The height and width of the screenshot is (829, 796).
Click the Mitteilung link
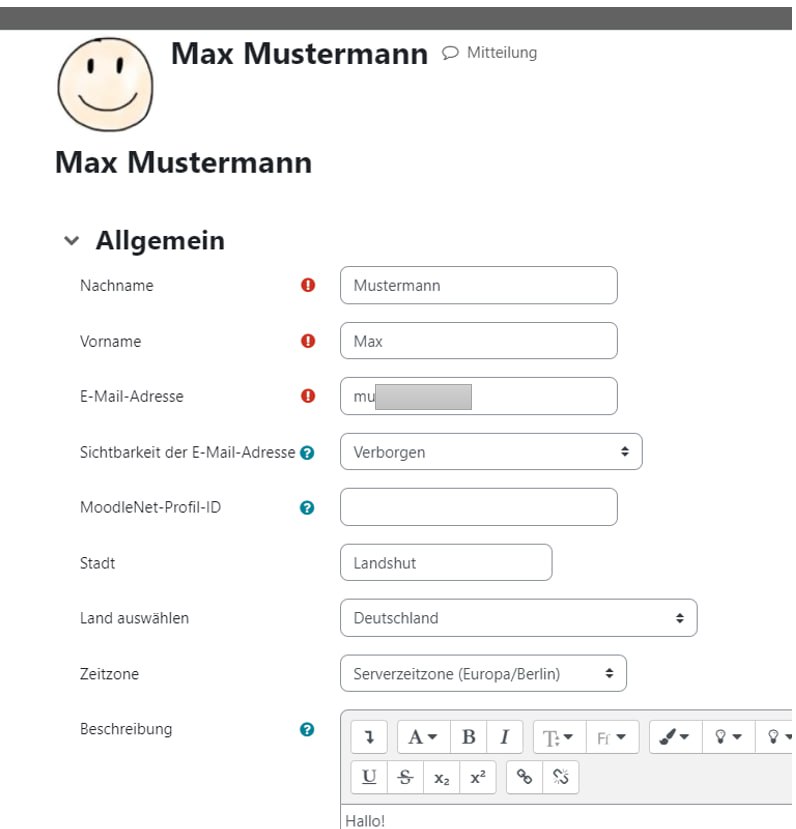(x=490, y=52)
